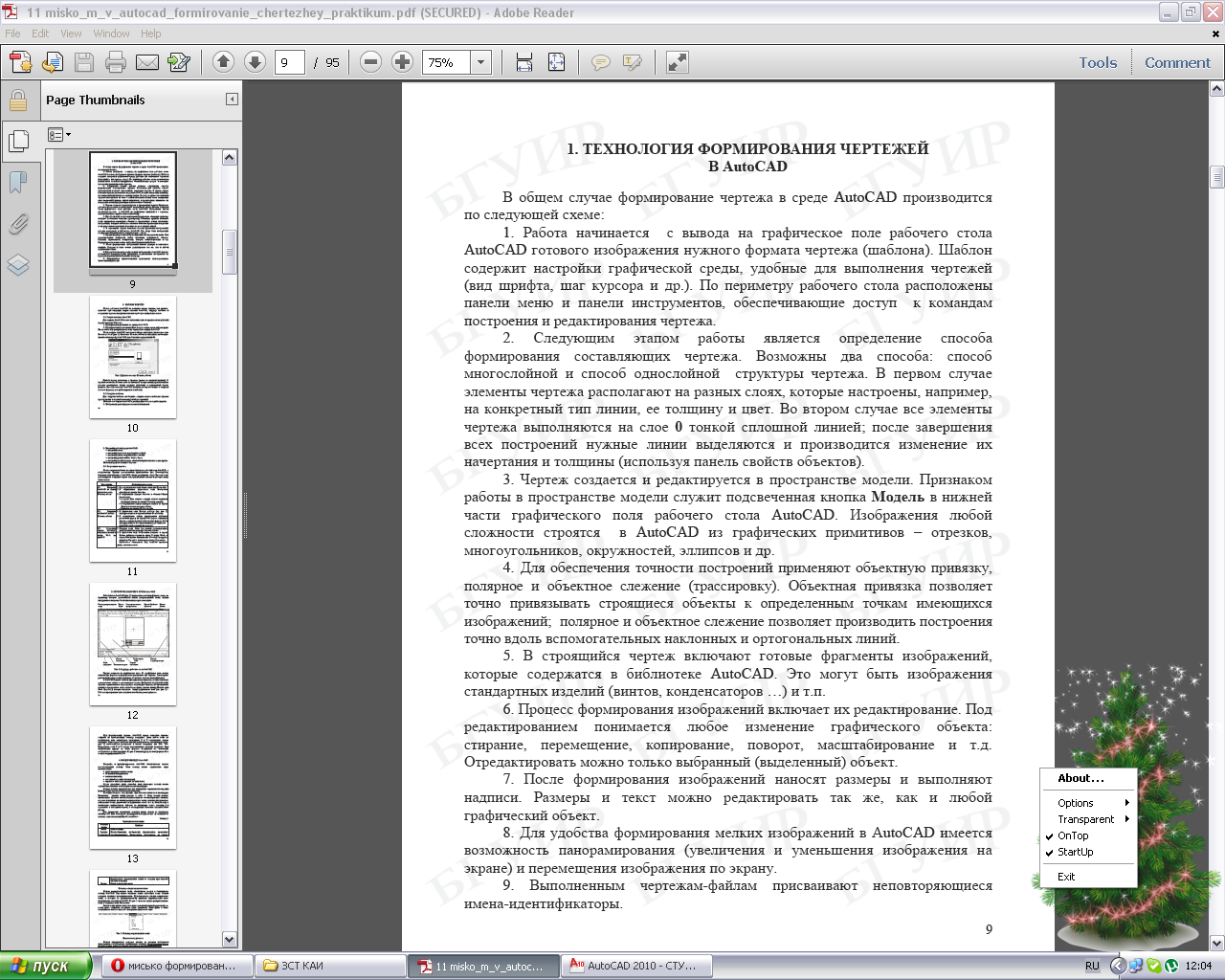The height and width of the screenshot is (980, 1225).
Task: Click the Sign document toolbar icon
Action: [179, 63]
